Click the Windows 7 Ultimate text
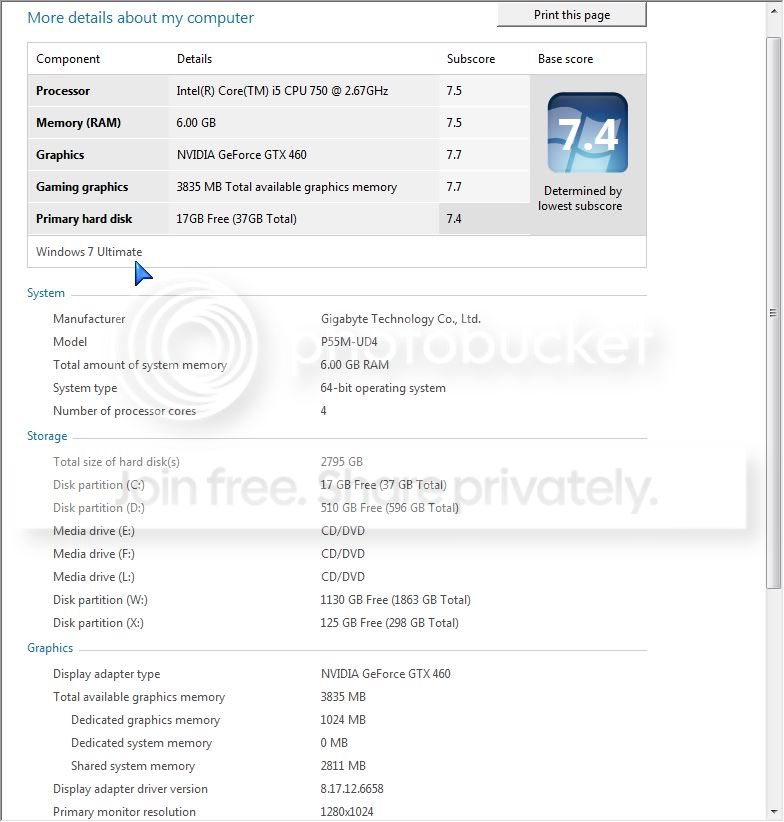 tap(89, 252)
